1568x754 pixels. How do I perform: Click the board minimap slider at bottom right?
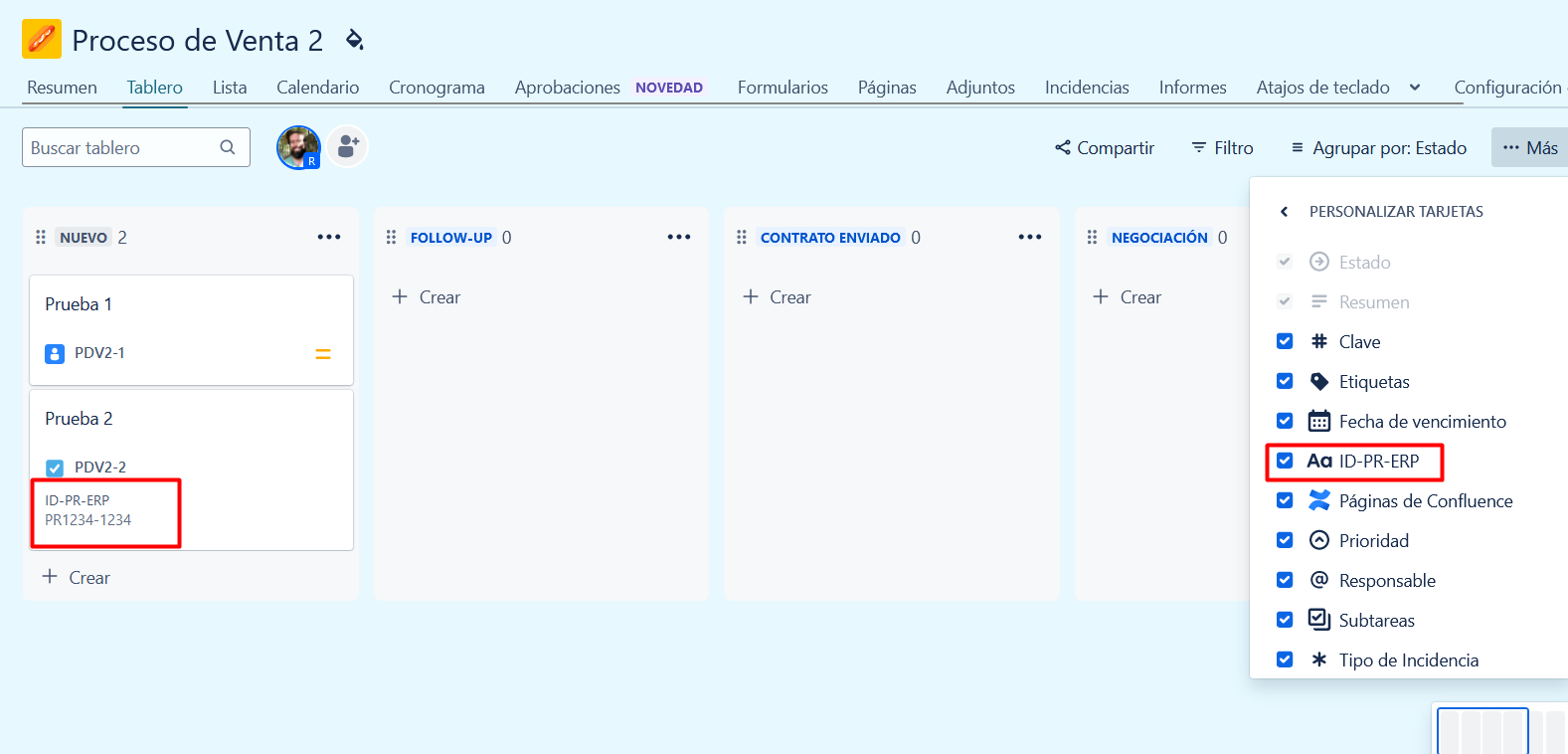(x=1482, y=731)
